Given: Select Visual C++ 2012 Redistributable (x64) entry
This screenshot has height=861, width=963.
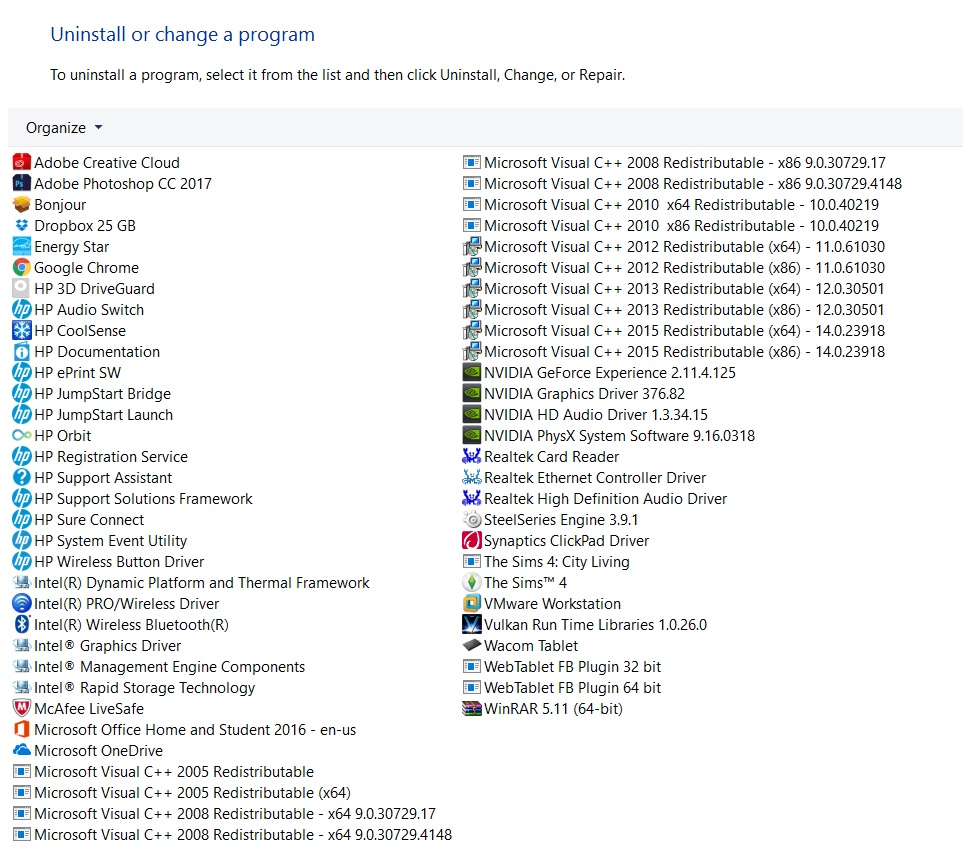Looking at the screenshot, I should 674,246.
